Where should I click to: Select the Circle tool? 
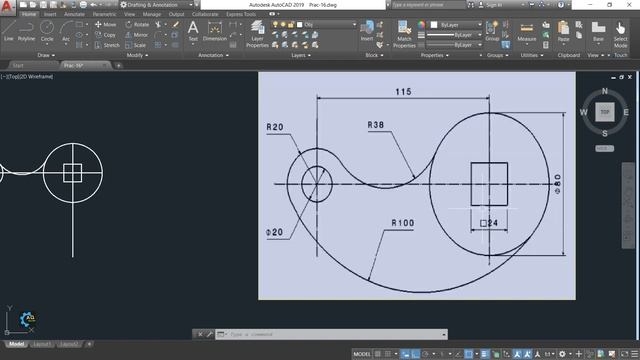click(x=47, y=31)
